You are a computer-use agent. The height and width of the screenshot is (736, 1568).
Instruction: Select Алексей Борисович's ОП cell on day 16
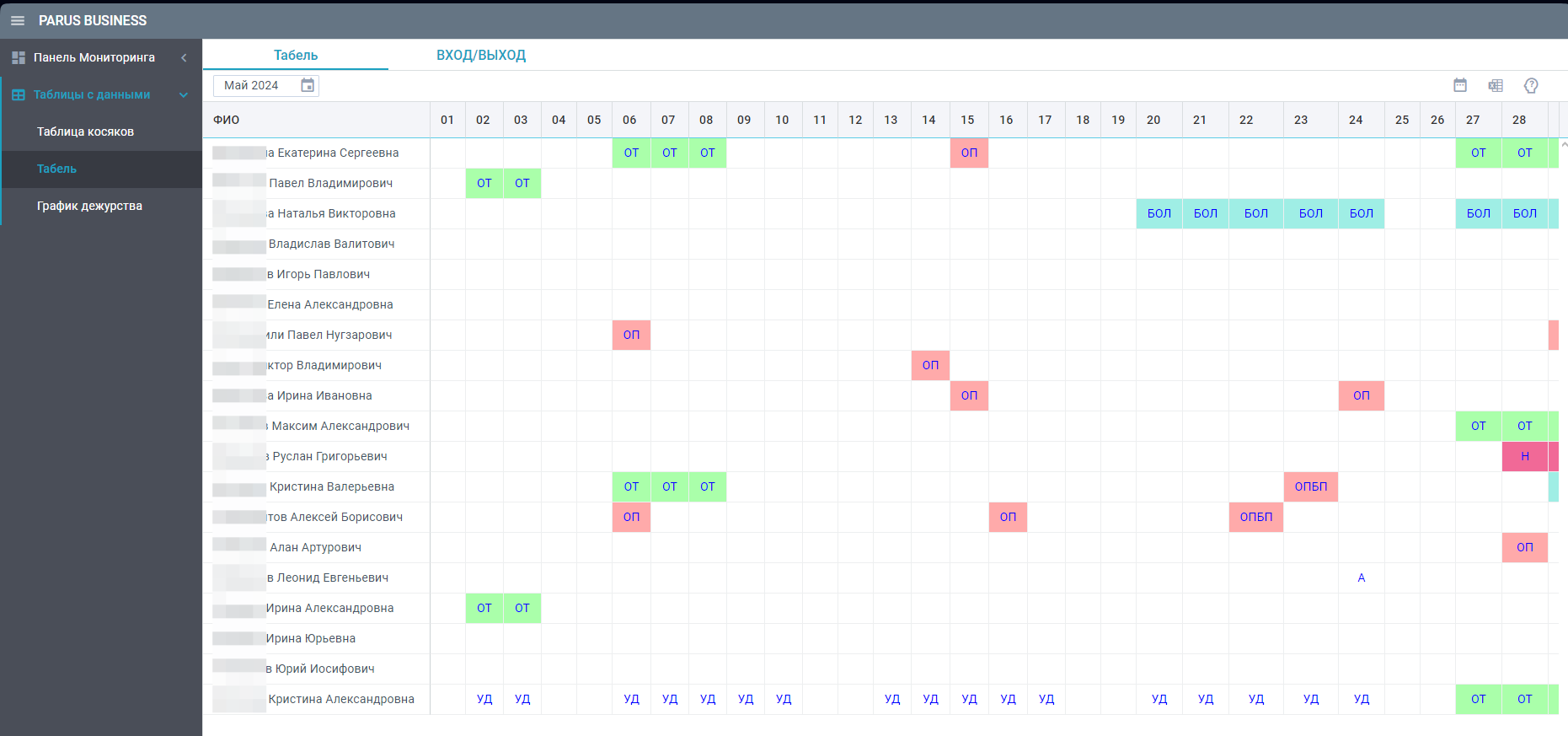(x=1008, y=517)
